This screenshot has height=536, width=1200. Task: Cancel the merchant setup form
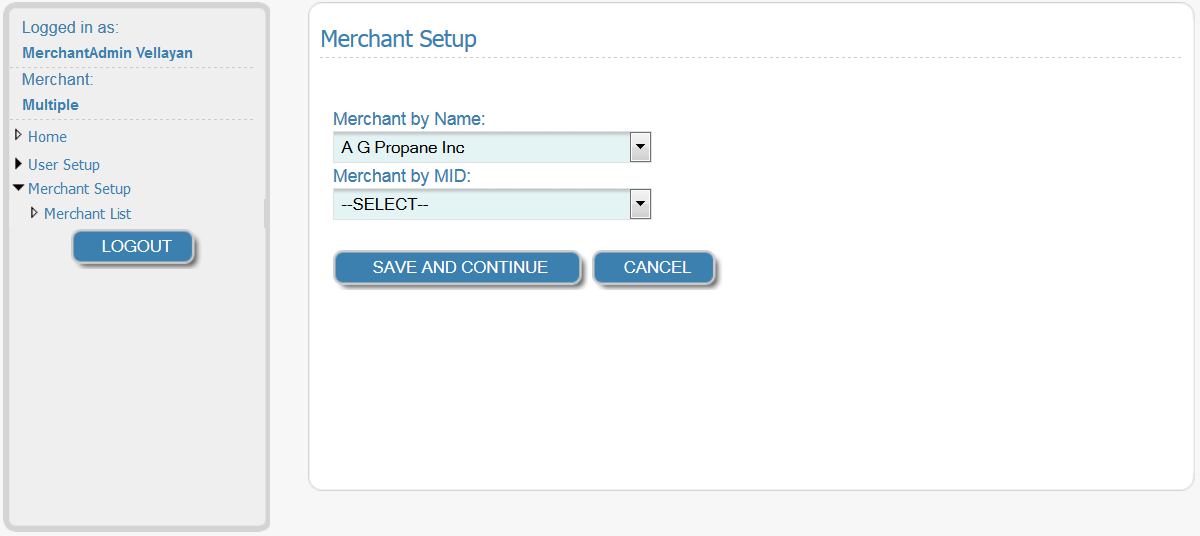pos(655,268)
